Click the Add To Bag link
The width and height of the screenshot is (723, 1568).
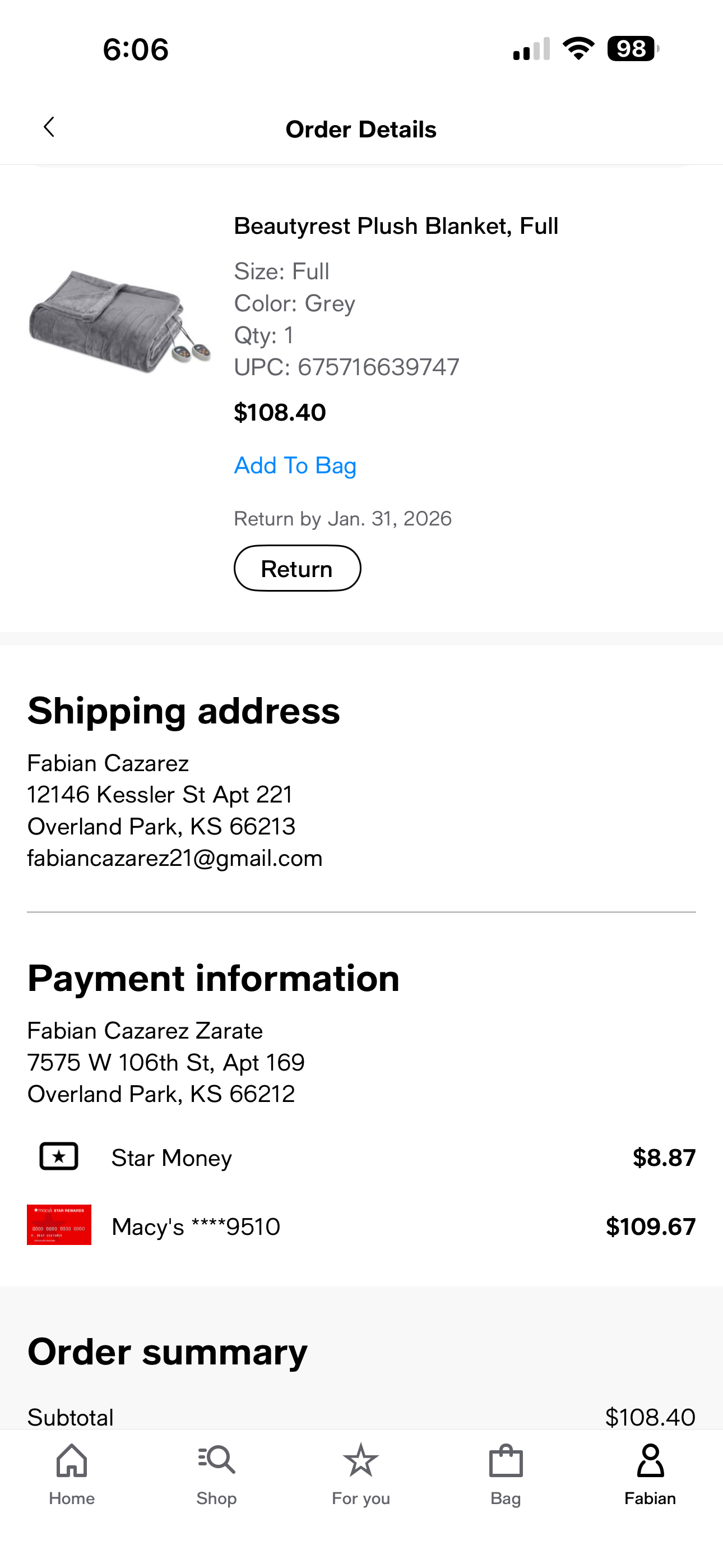click(x=295, y=465)
